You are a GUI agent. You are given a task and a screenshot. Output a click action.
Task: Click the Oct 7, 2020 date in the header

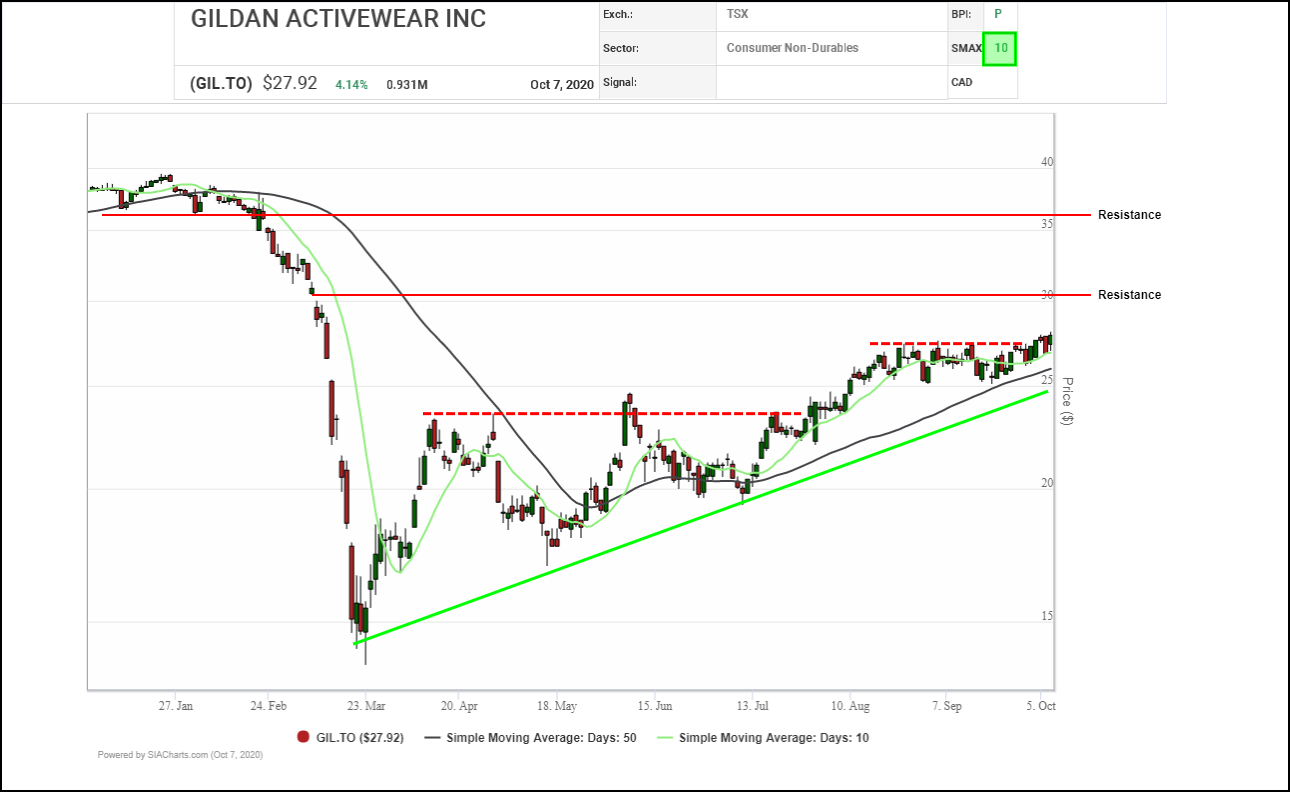pyautogui.click(x=562, y=84)
